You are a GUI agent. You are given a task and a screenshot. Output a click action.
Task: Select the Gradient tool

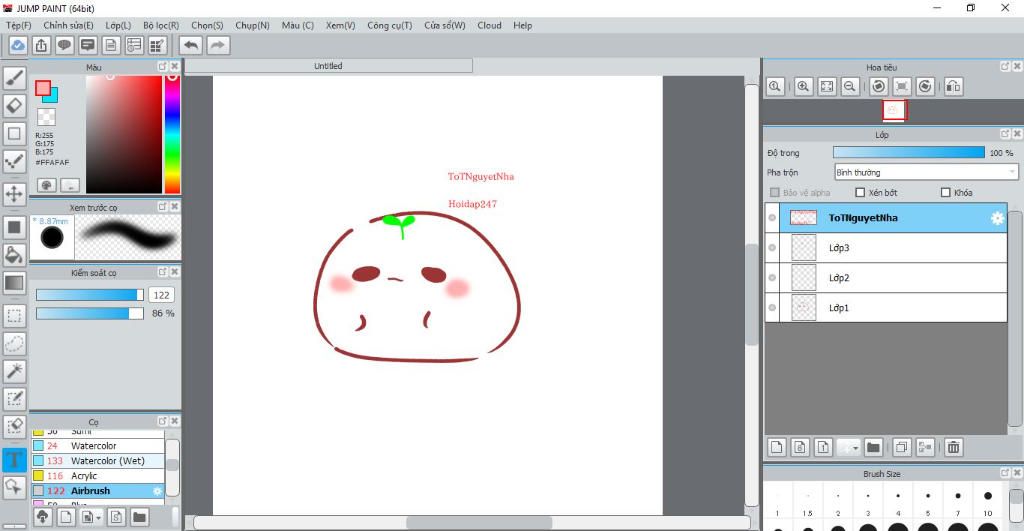14,283
